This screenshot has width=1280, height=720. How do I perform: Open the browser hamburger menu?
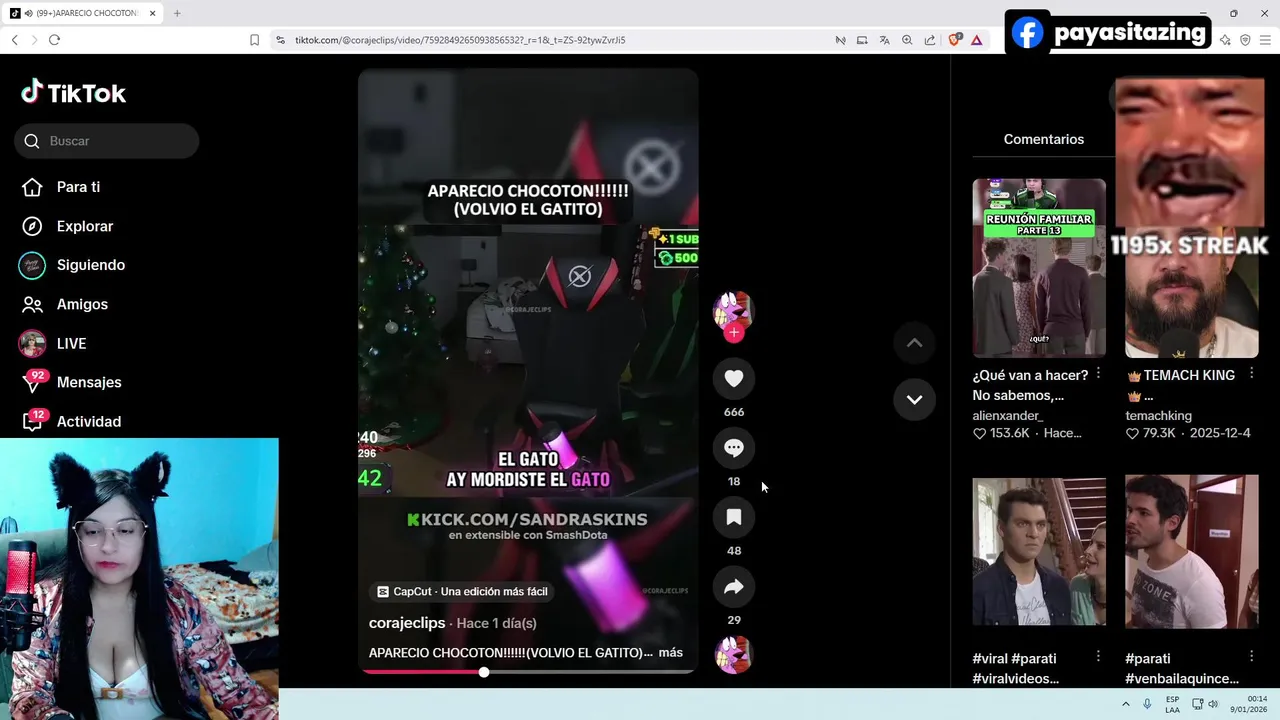[1266, 40]
